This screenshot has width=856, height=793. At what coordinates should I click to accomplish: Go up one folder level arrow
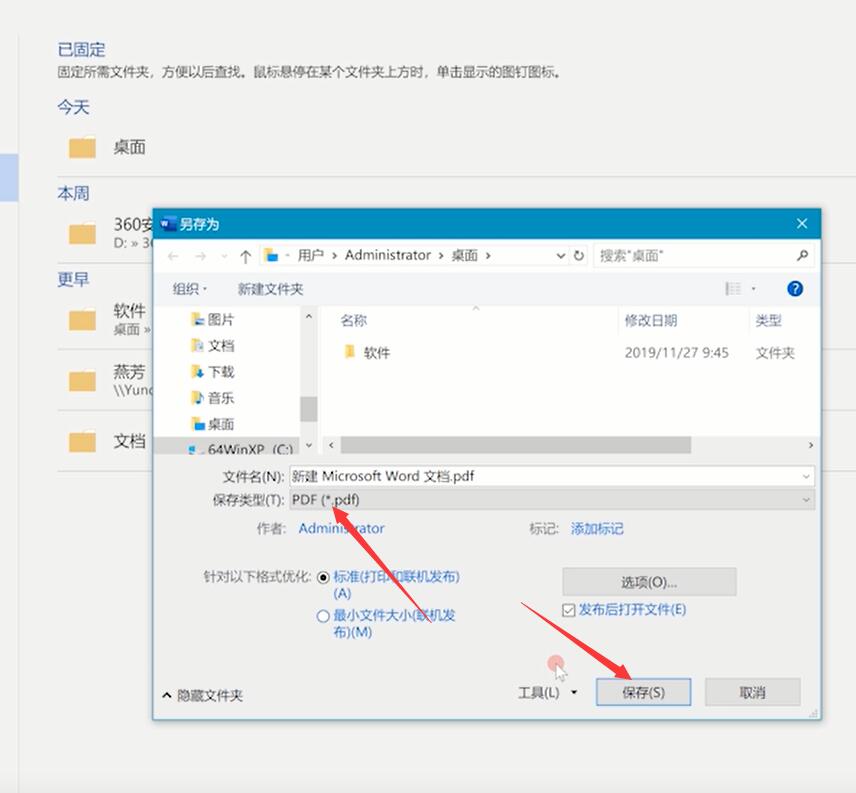[245, 256]
